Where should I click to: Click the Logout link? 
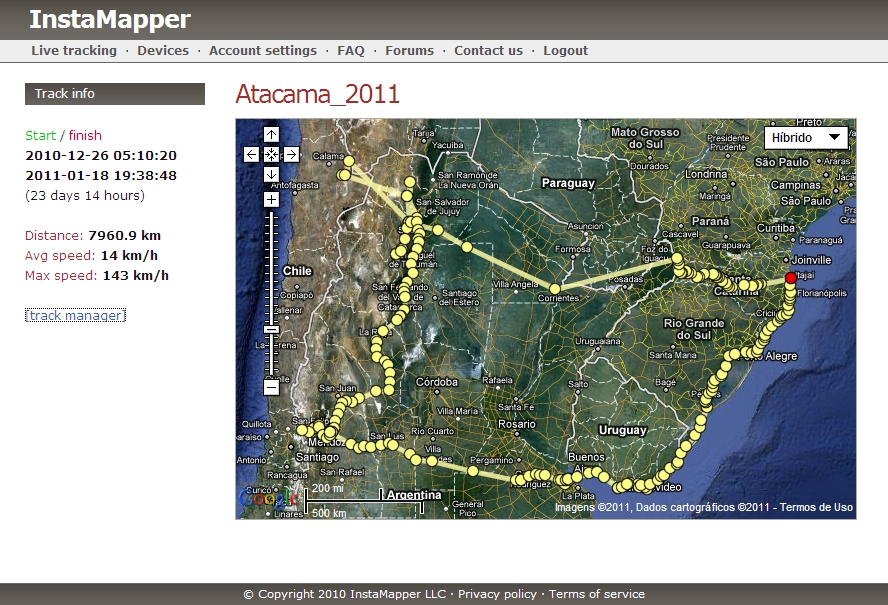coord(566,51)
